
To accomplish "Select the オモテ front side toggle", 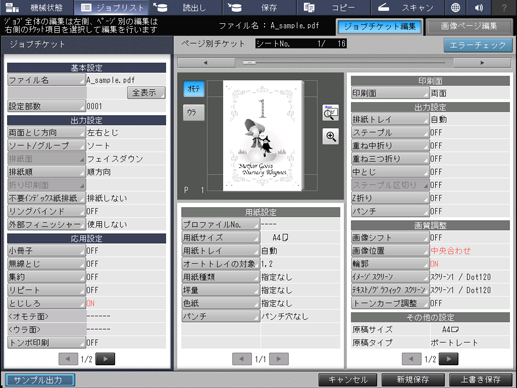I will coord(194,89).
